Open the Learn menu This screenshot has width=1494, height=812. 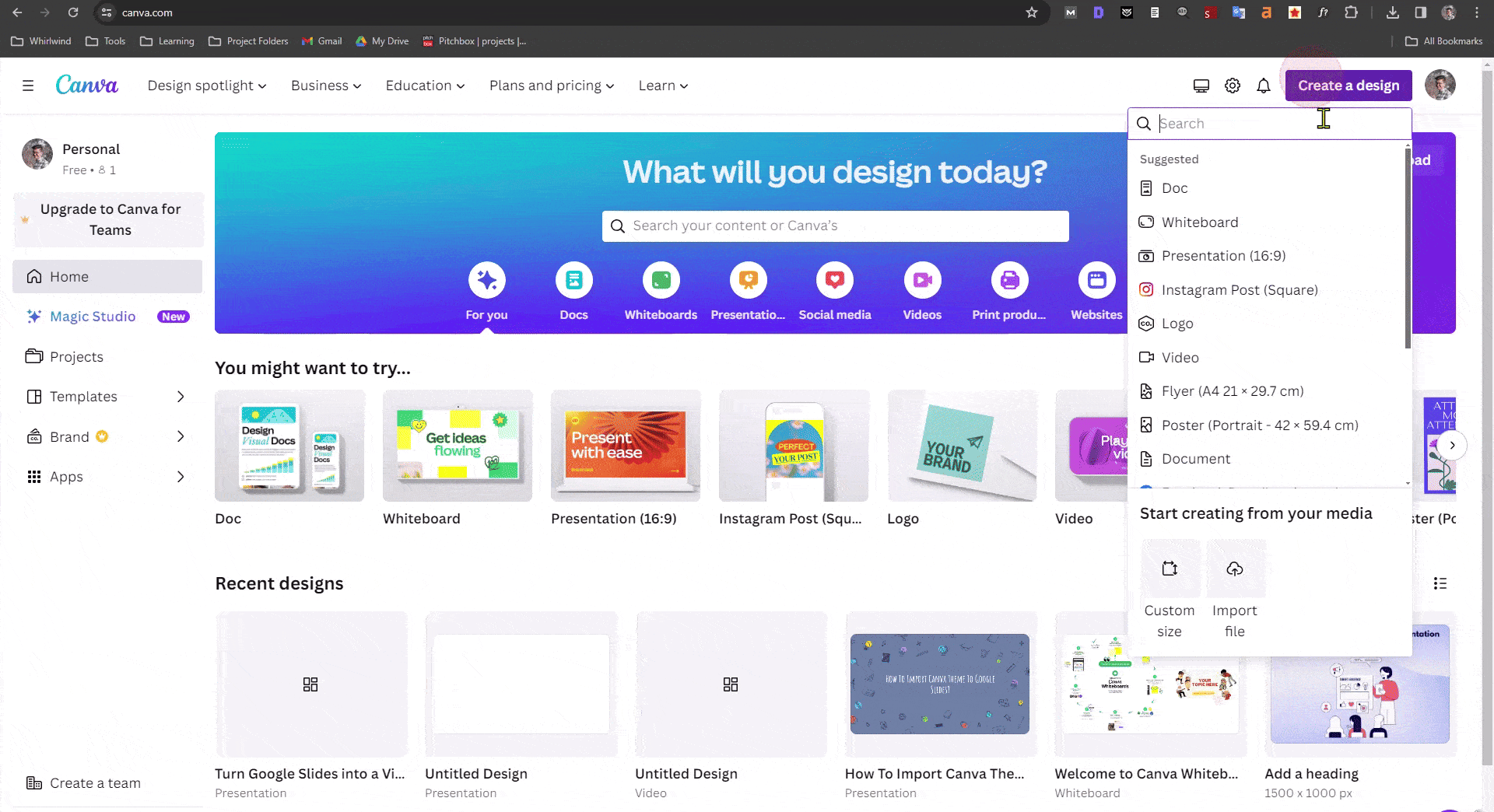[x=662, y=86]
